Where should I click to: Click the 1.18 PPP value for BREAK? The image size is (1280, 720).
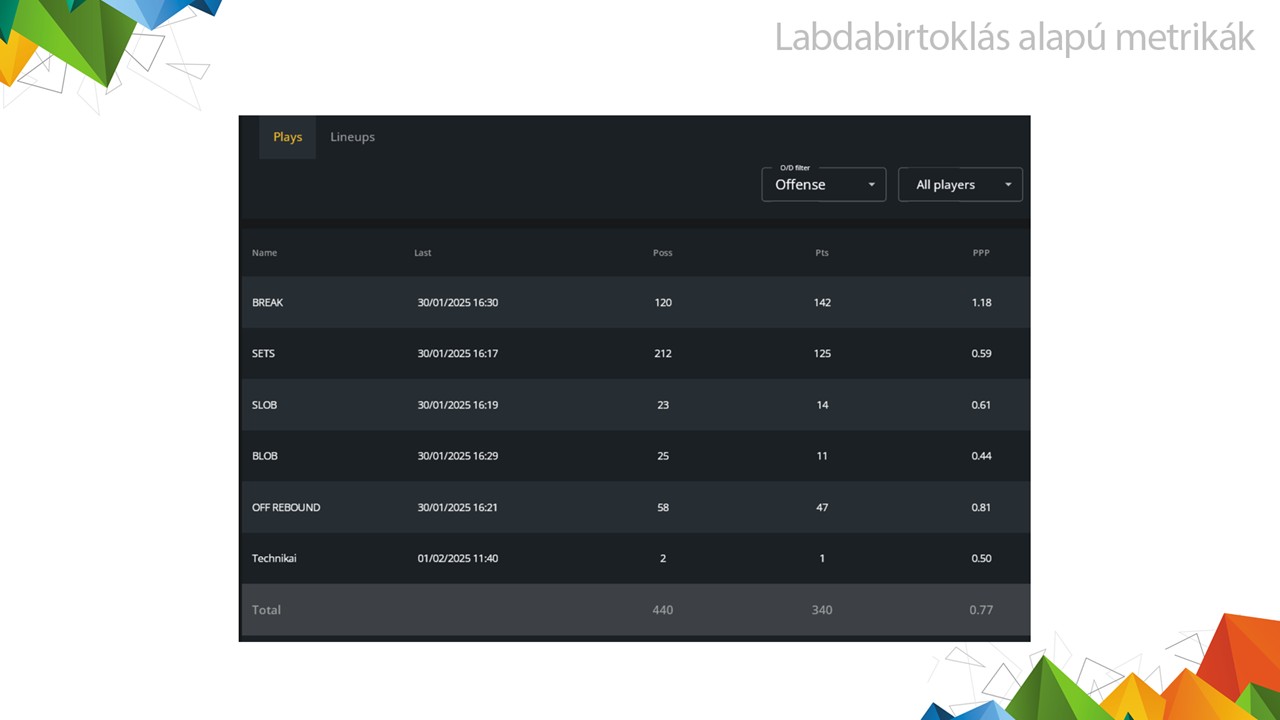[x=981, y=302]
